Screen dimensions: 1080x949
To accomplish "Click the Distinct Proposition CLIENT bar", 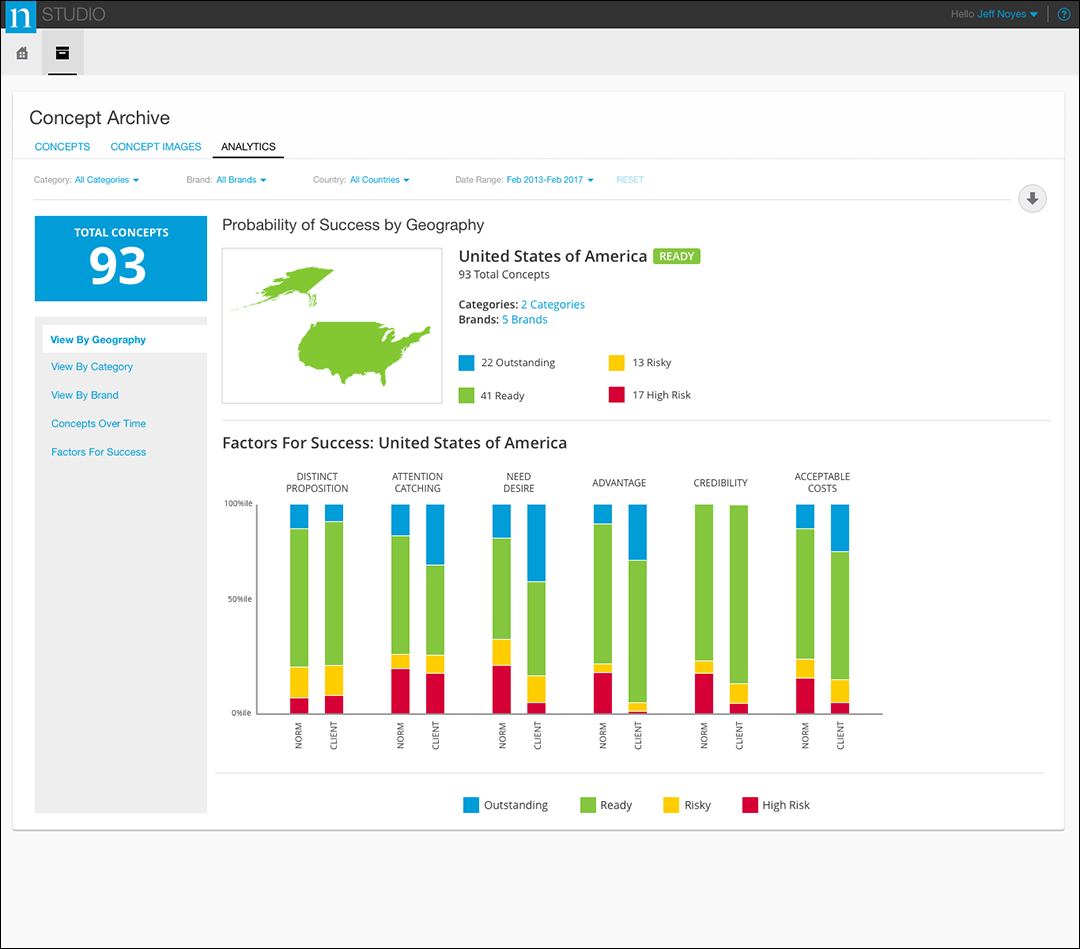I will click(334, 609).
